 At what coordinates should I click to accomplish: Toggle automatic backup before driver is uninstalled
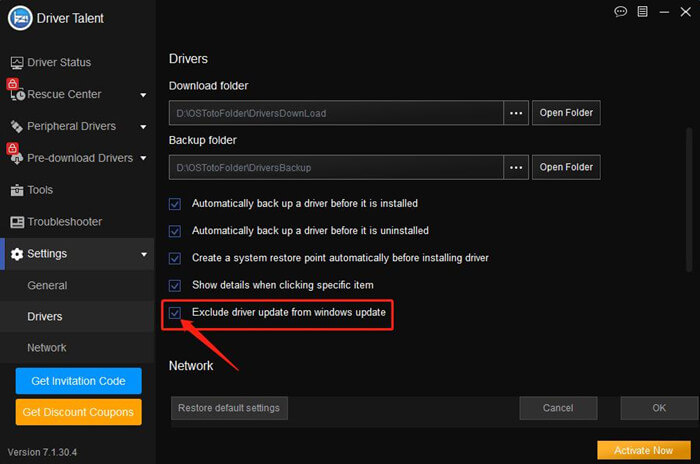tap(175, 231)
